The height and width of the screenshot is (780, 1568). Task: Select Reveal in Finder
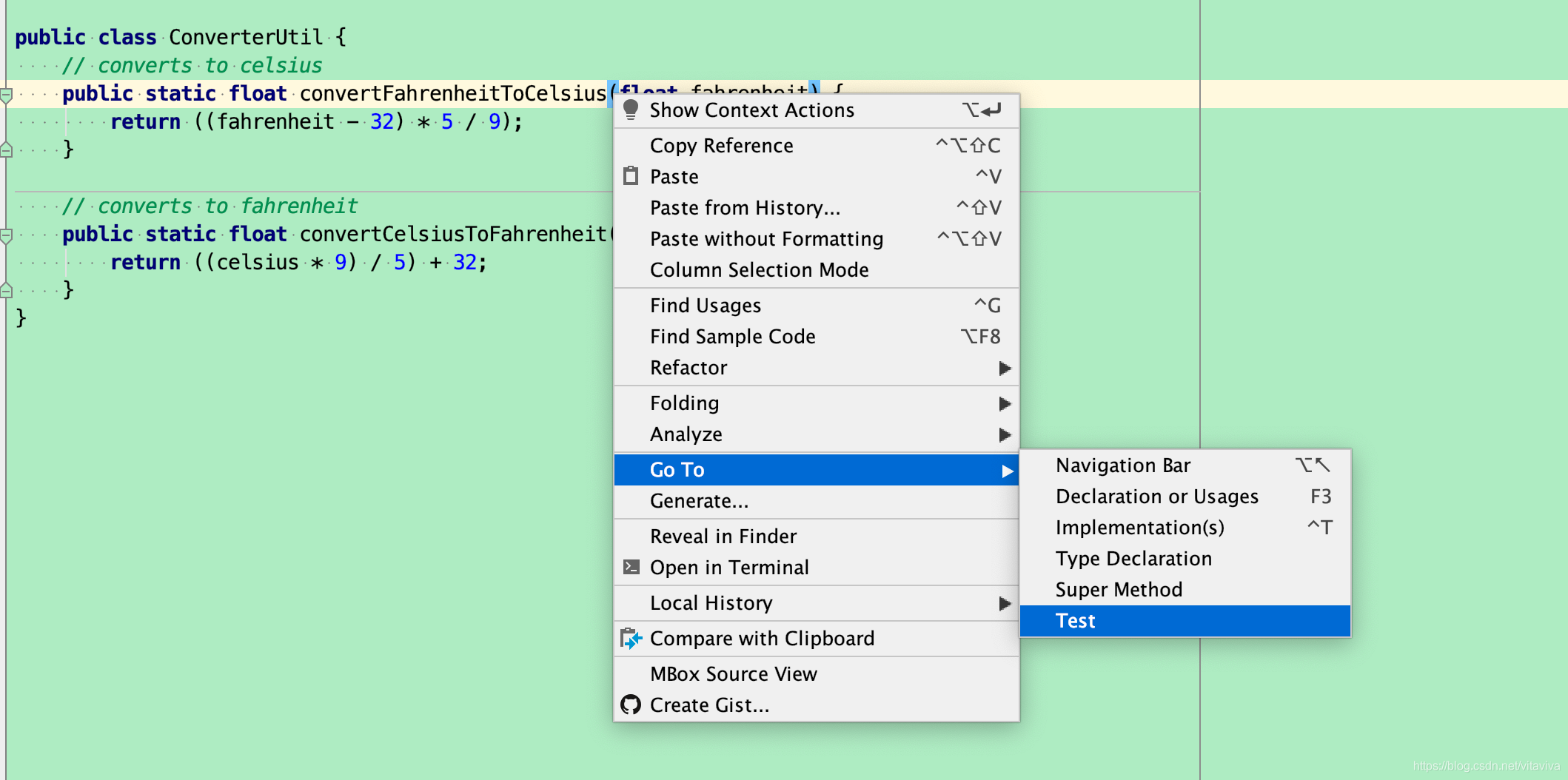[x=817, y=537]
